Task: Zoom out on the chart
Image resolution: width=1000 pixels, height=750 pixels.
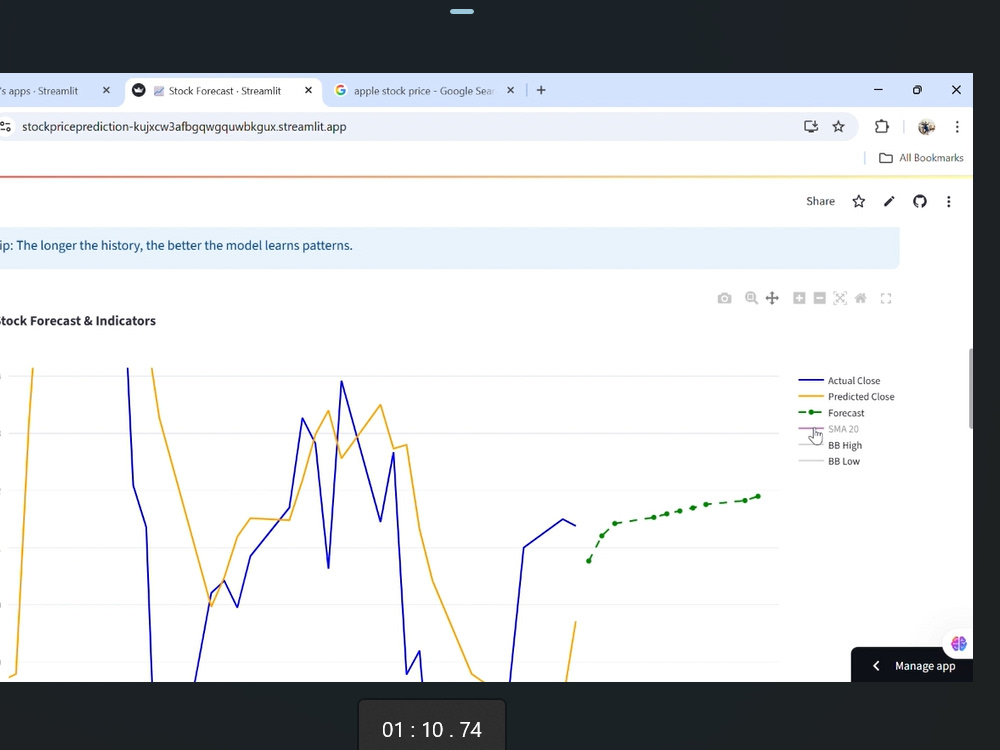Action: click(820, 298)
